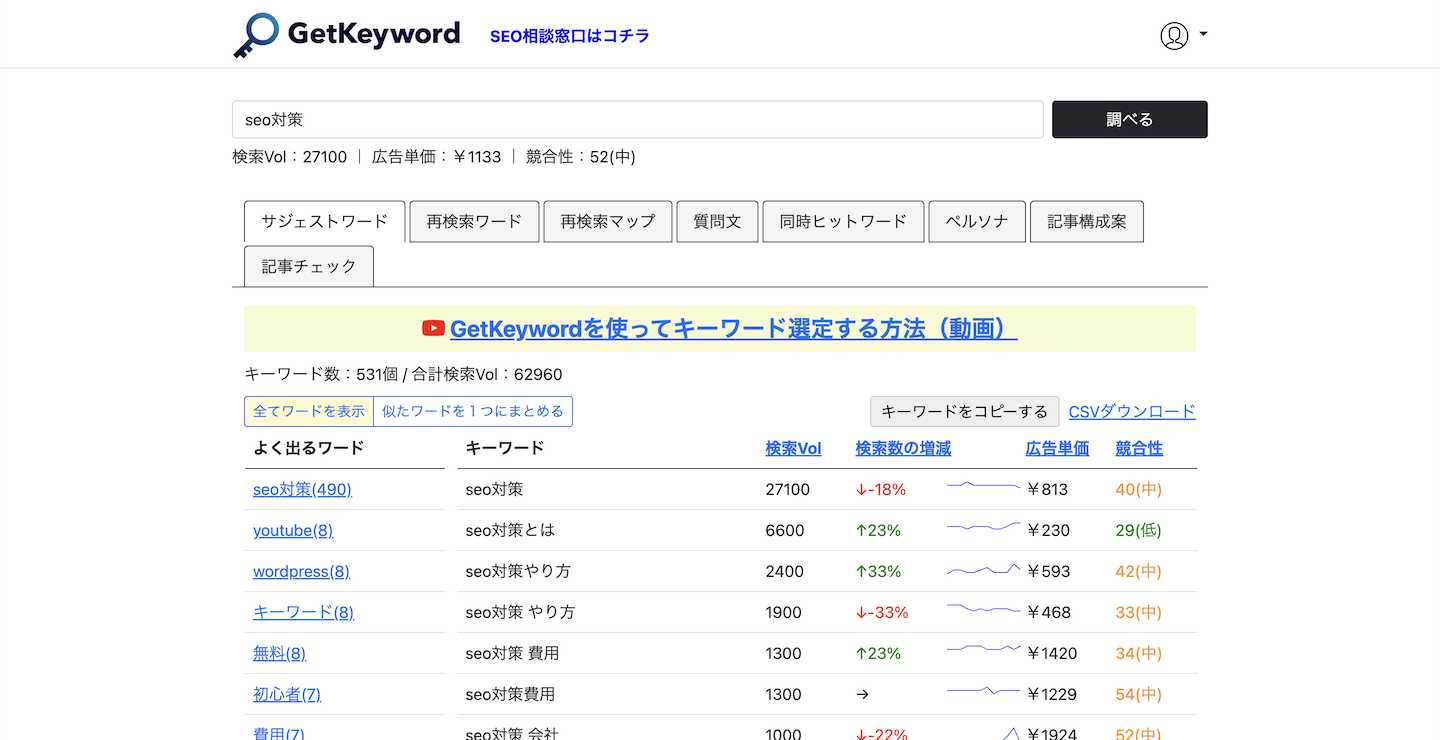Image resolution: width=1440 pixels, height=740 pixels.
Task: Click キーワードをコピーする button
Action: tap(964, 411)
